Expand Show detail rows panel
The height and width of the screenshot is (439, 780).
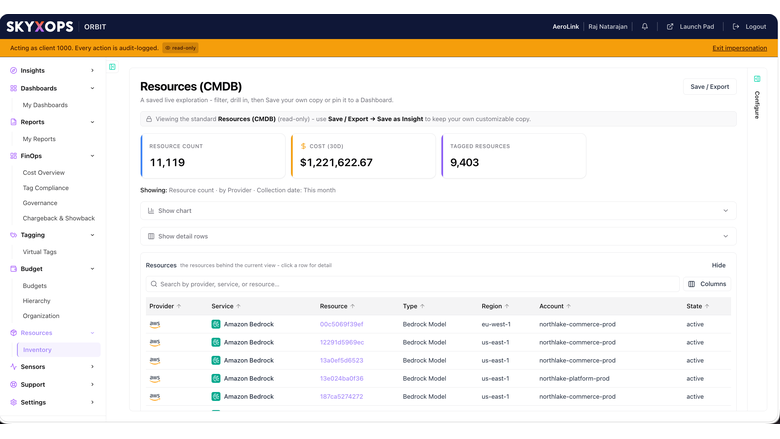pos(438,237)
